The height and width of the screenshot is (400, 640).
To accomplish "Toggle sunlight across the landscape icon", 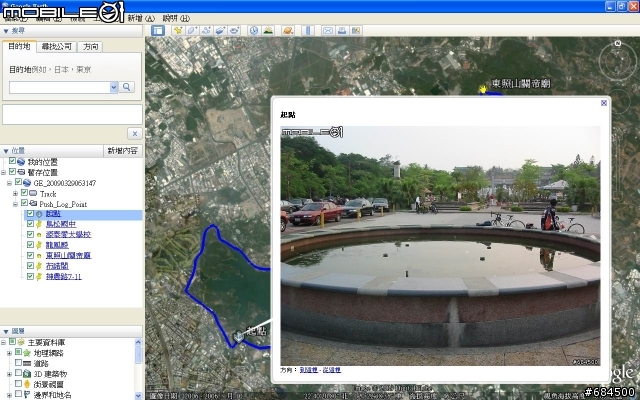I will click(x=268, y=31).
